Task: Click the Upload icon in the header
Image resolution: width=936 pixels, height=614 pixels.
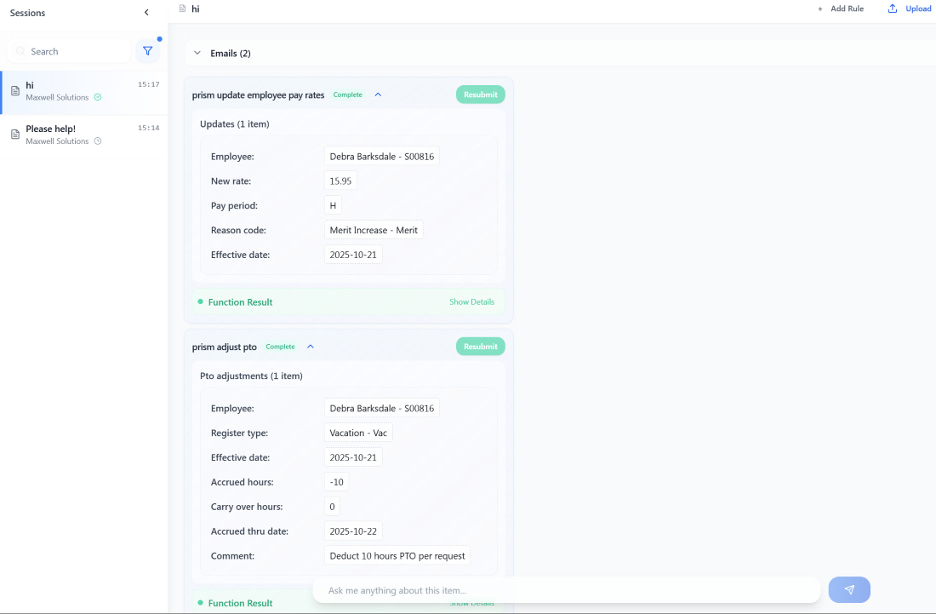Action: pyautogui.click(x=892, y=9)
